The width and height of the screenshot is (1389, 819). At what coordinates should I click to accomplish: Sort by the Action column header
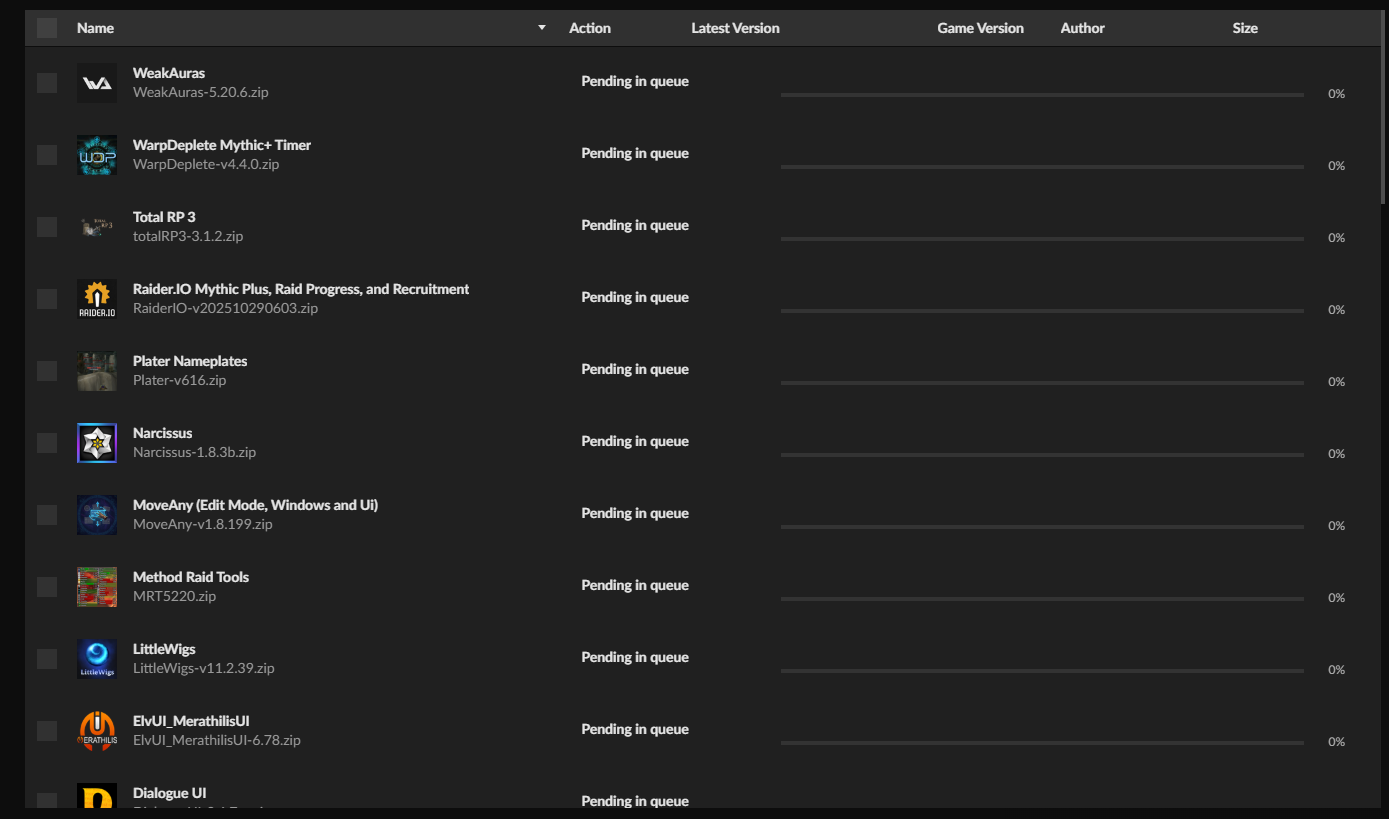590,28
